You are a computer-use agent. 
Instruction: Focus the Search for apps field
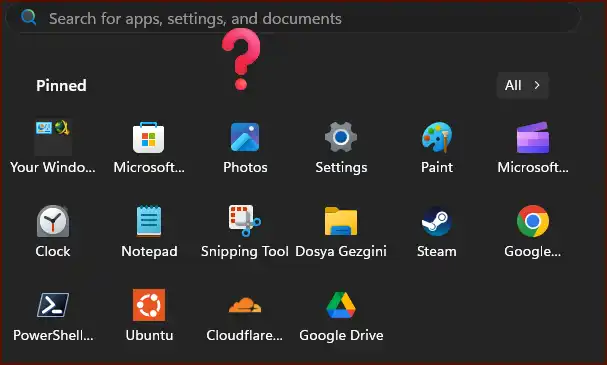[x=293, y=18]
